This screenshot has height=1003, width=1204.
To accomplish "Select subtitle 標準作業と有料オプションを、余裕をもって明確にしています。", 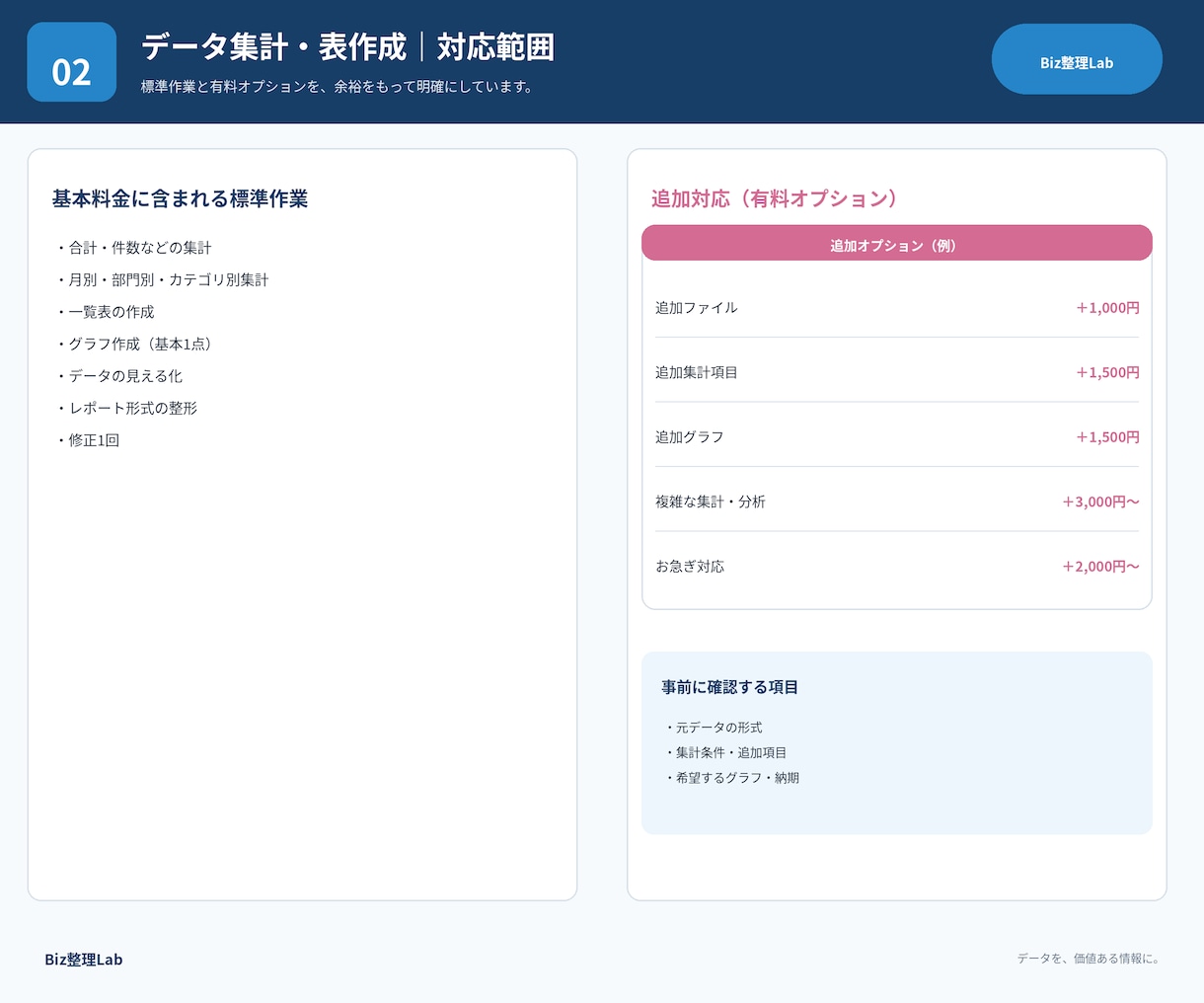I will (338, 87).
